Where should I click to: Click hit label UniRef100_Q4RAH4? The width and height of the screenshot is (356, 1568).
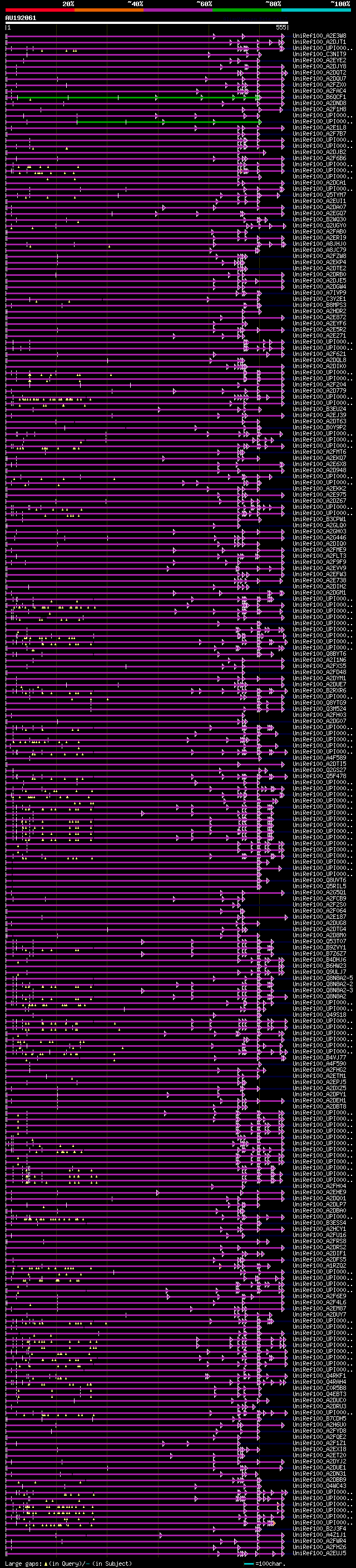tap(319, 1381)
